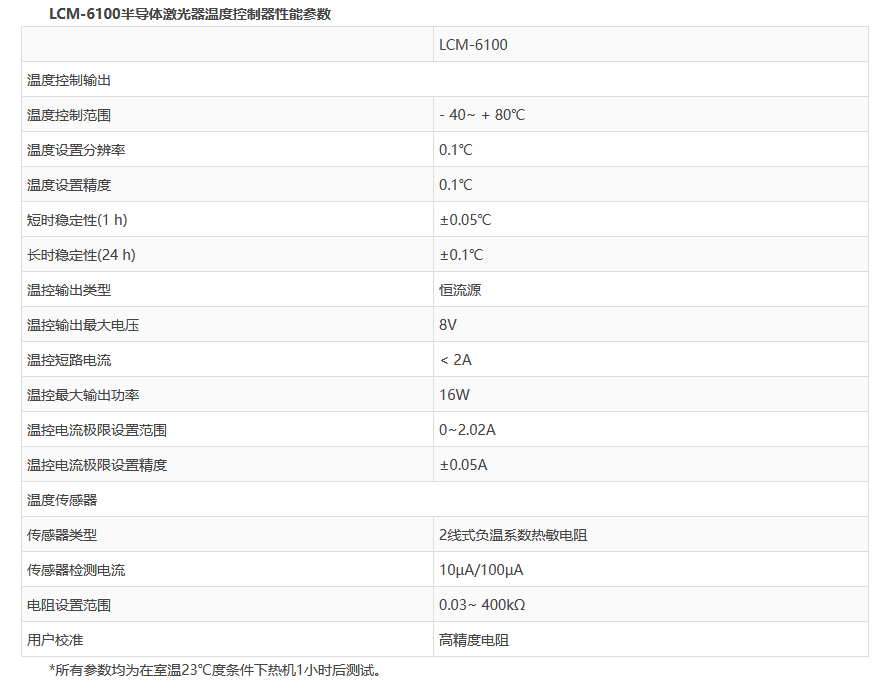The height and width of the screenshot is (690, 887).
Task: Click the 10μA/100μA detection current value
Action: pos(481,570)
